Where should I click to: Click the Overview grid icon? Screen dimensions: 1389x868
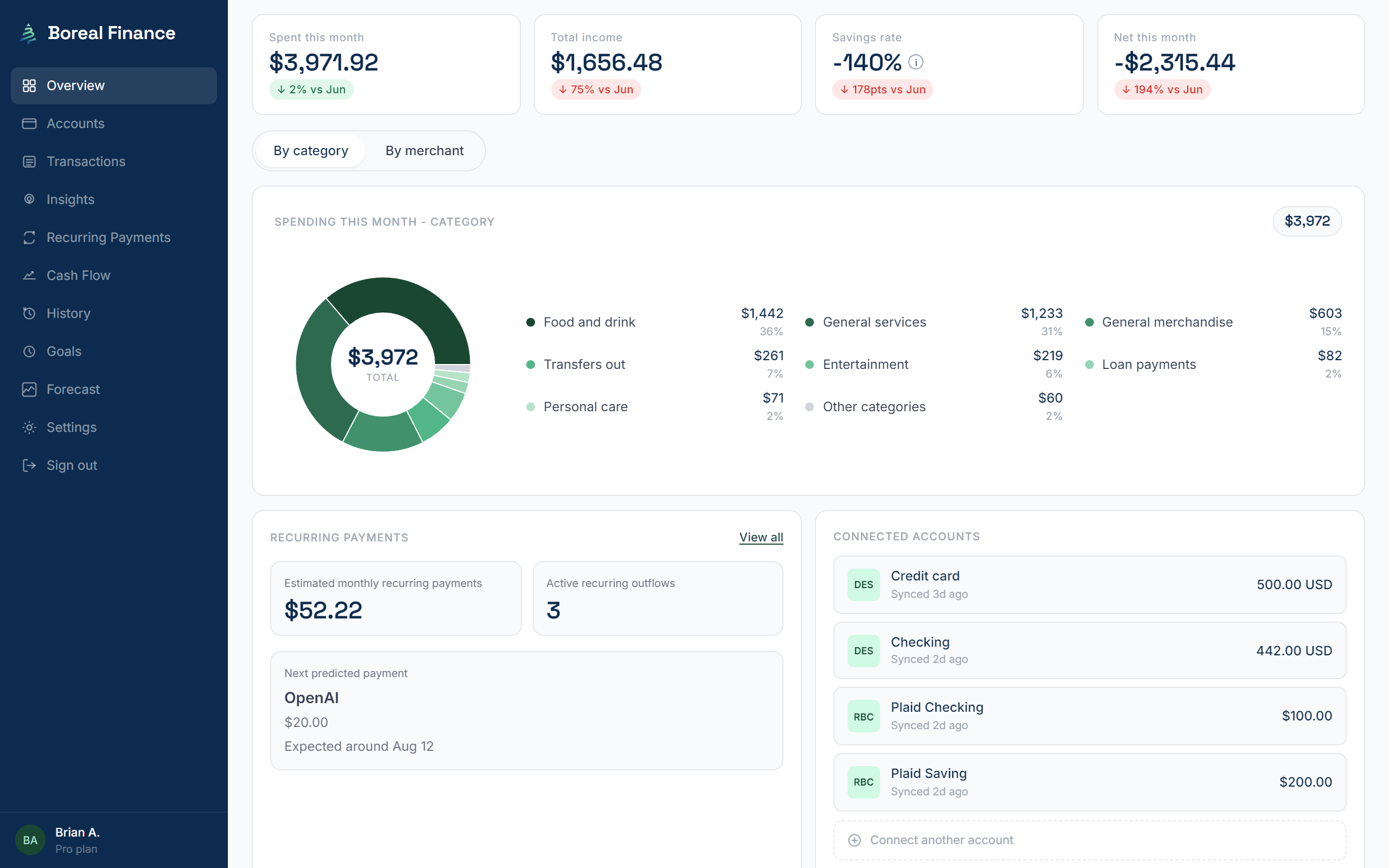(29, 86)
